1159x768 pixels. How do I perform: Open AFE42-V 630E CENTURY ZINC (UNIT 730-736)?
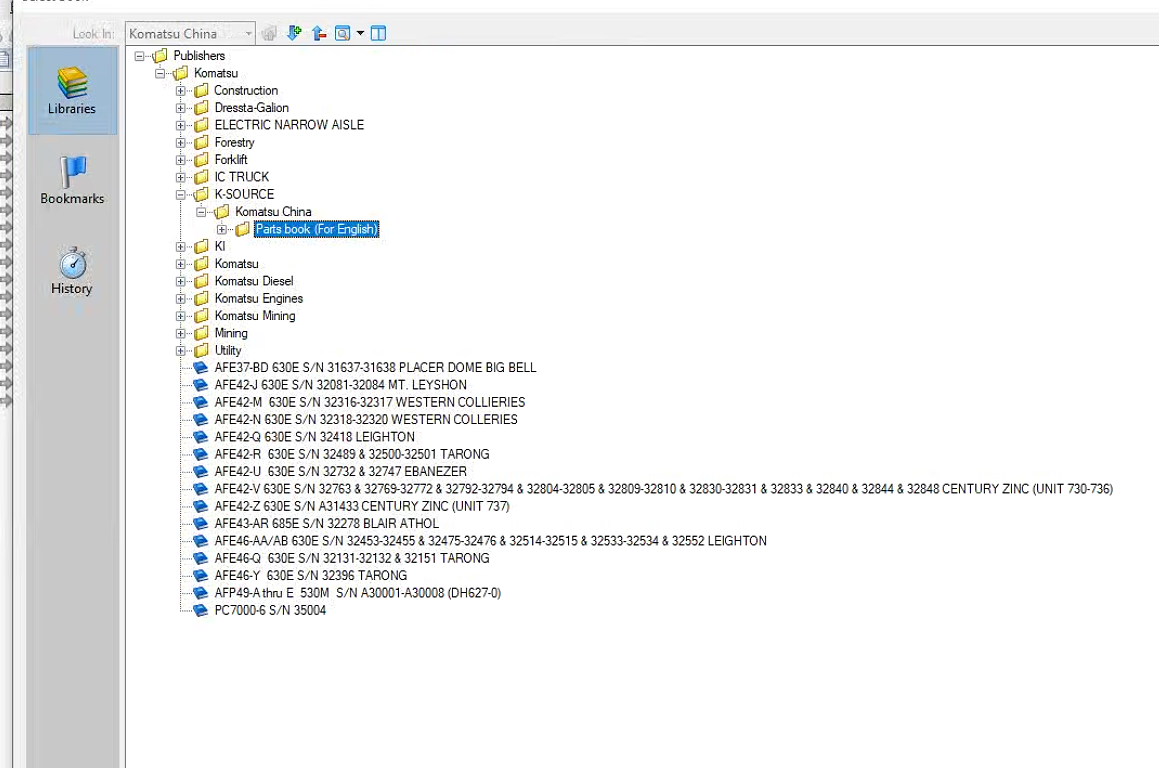pyautogui.click(x=664, y=489)
